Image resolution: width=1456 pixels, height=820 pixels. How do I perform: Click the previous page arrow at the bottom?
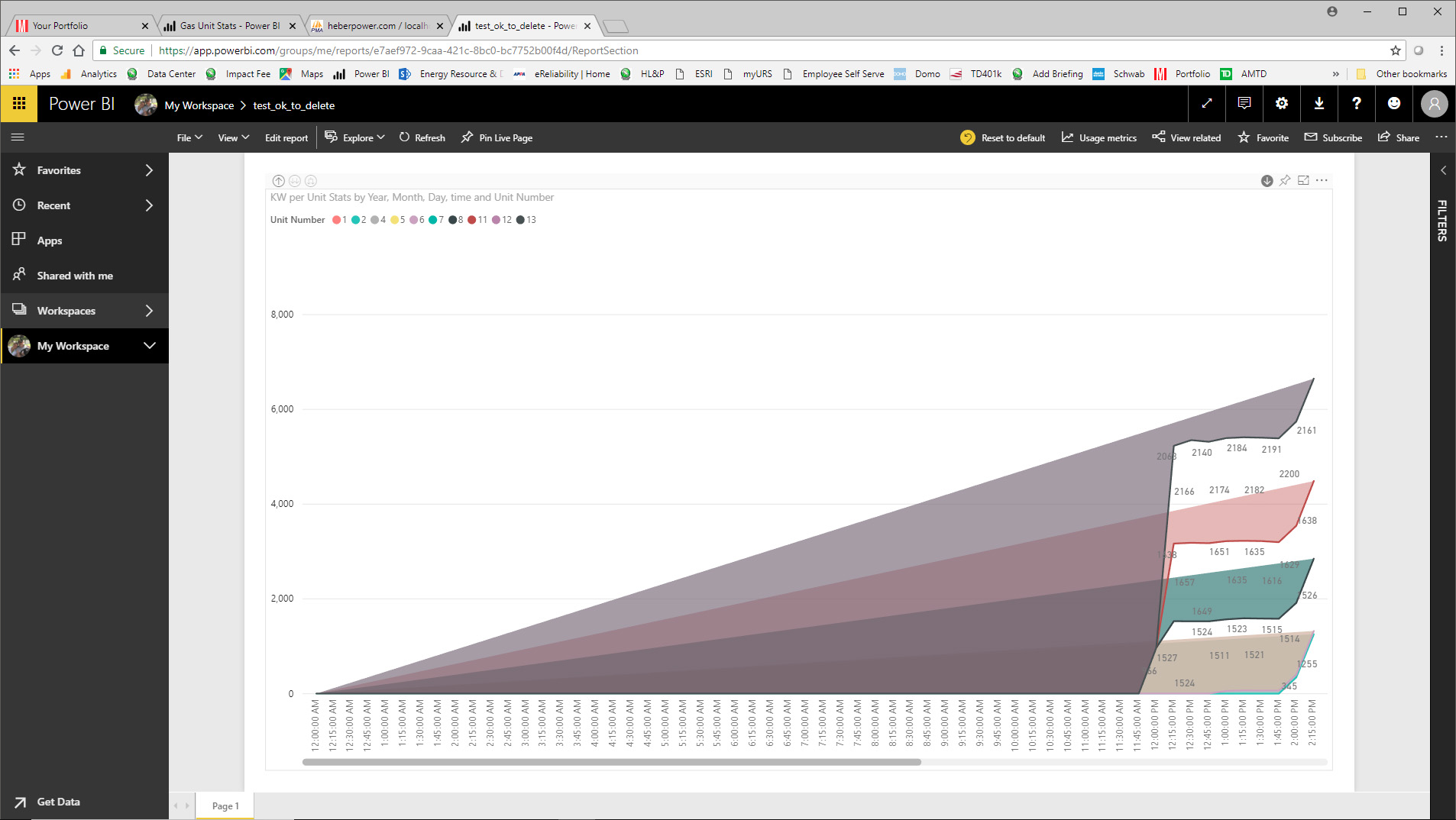click(x=175, y=805)
